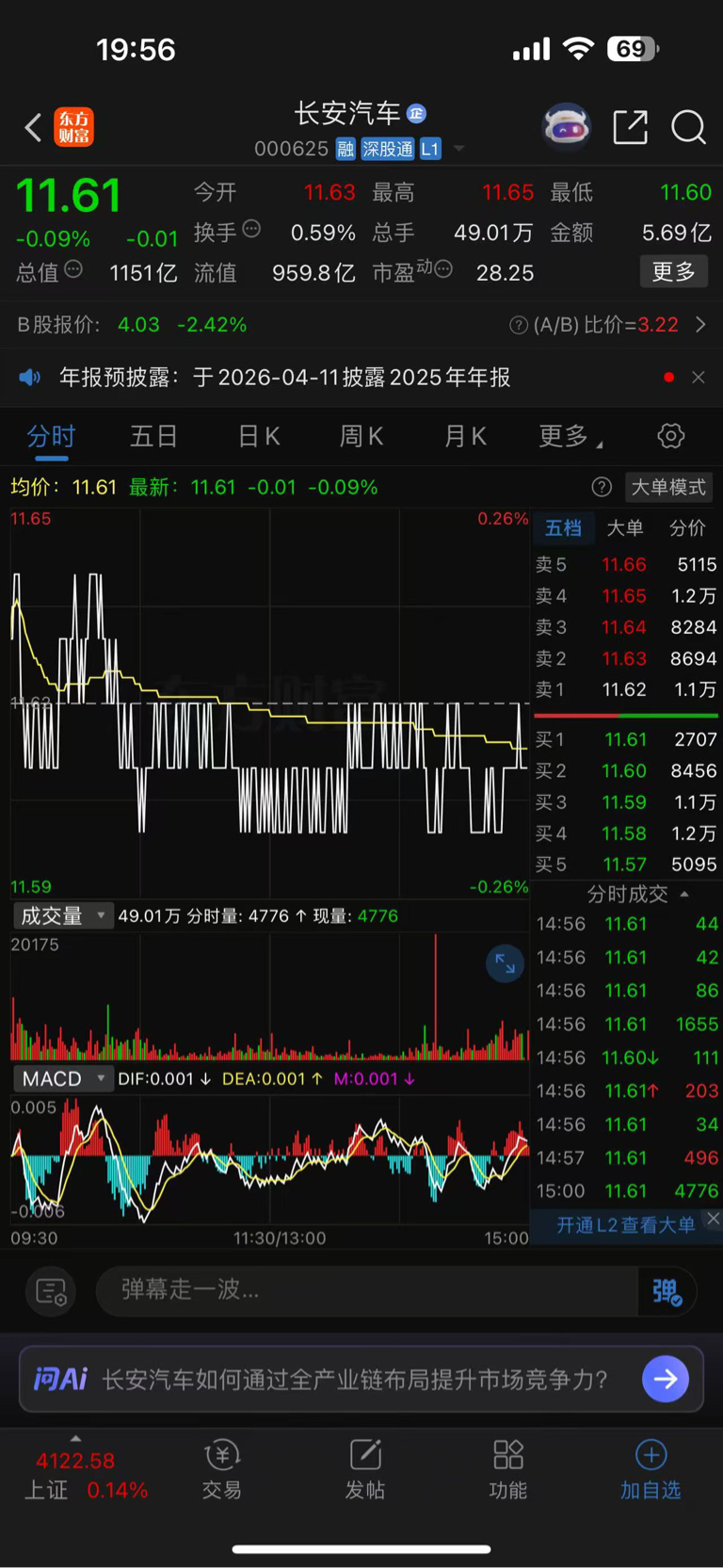Tap 买5 row at 11.57

(626, 865)
